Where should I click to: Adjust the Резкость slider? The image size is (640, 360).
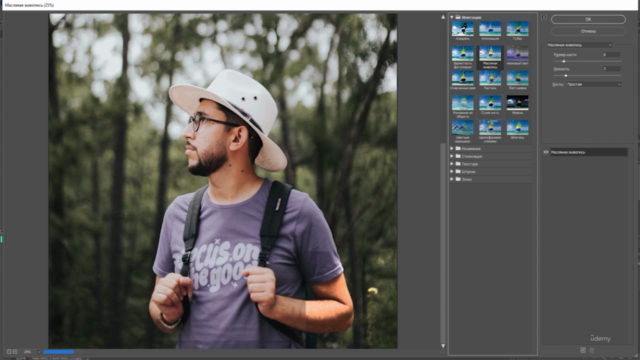coord(566,76)
